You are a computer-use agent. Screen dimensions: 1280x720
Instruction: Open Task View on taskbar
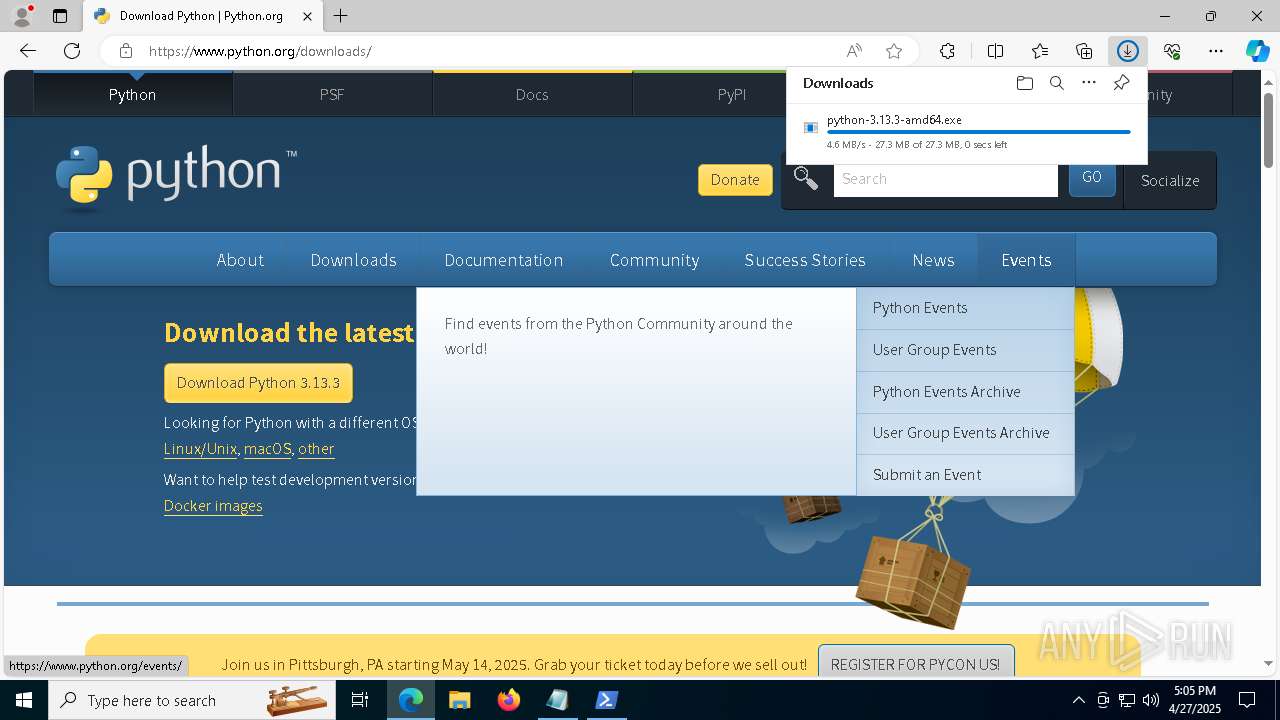360,700
